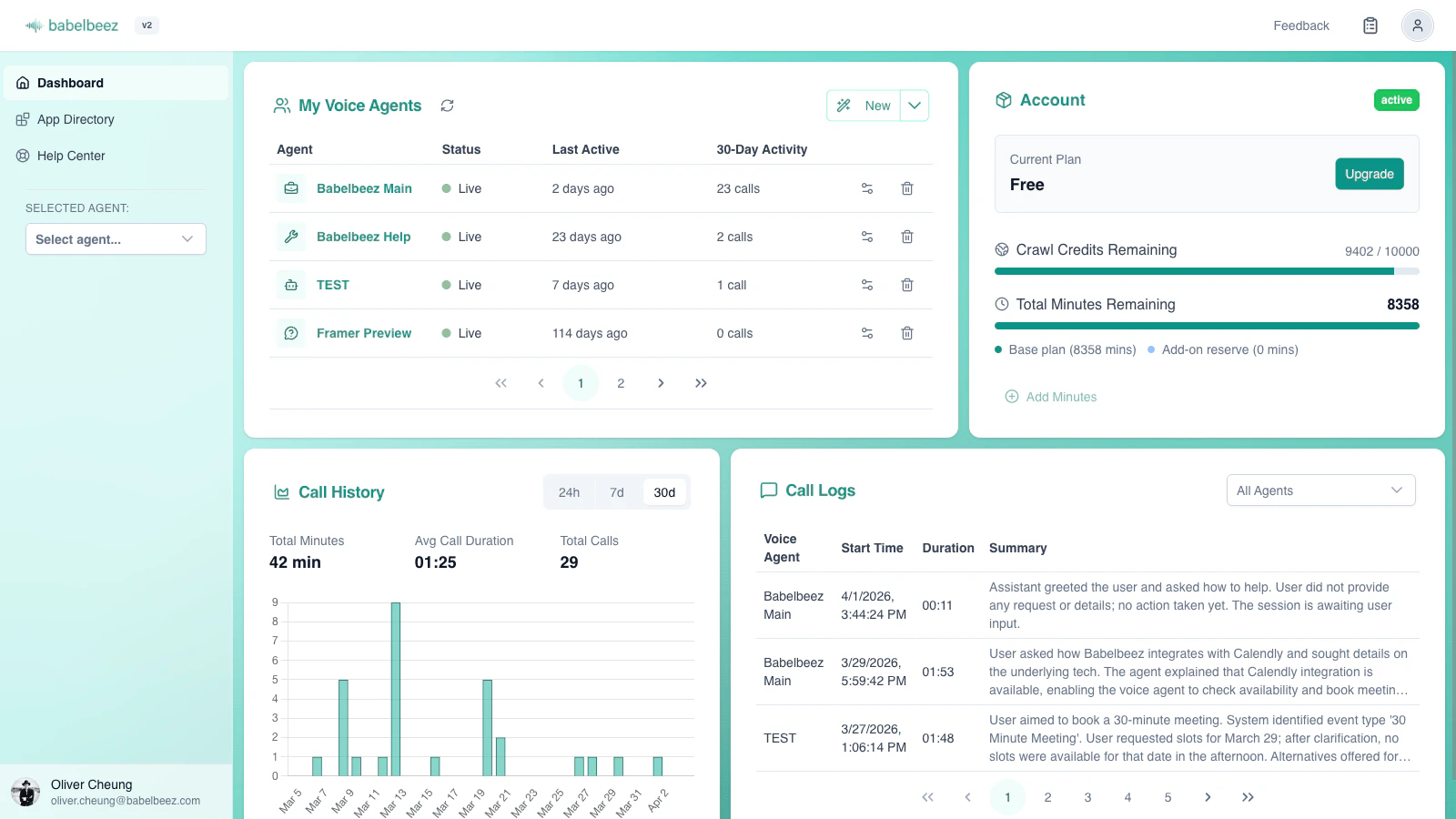This screenshot has width=1456, height=819.
Task: Go to call logs page 2
Action: (x=1047, y=797)
